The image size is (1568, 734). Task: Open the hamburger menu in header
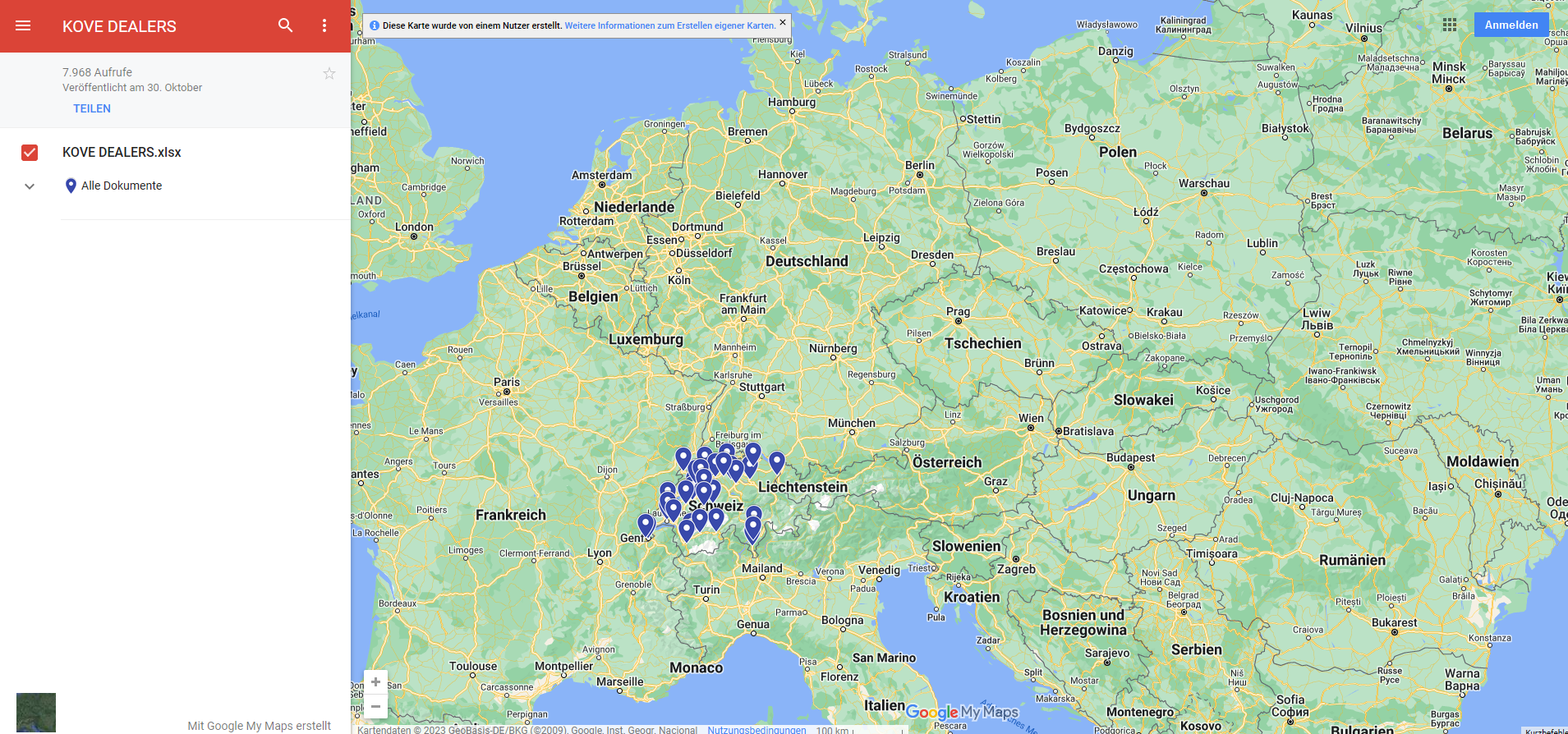(23, 25)
